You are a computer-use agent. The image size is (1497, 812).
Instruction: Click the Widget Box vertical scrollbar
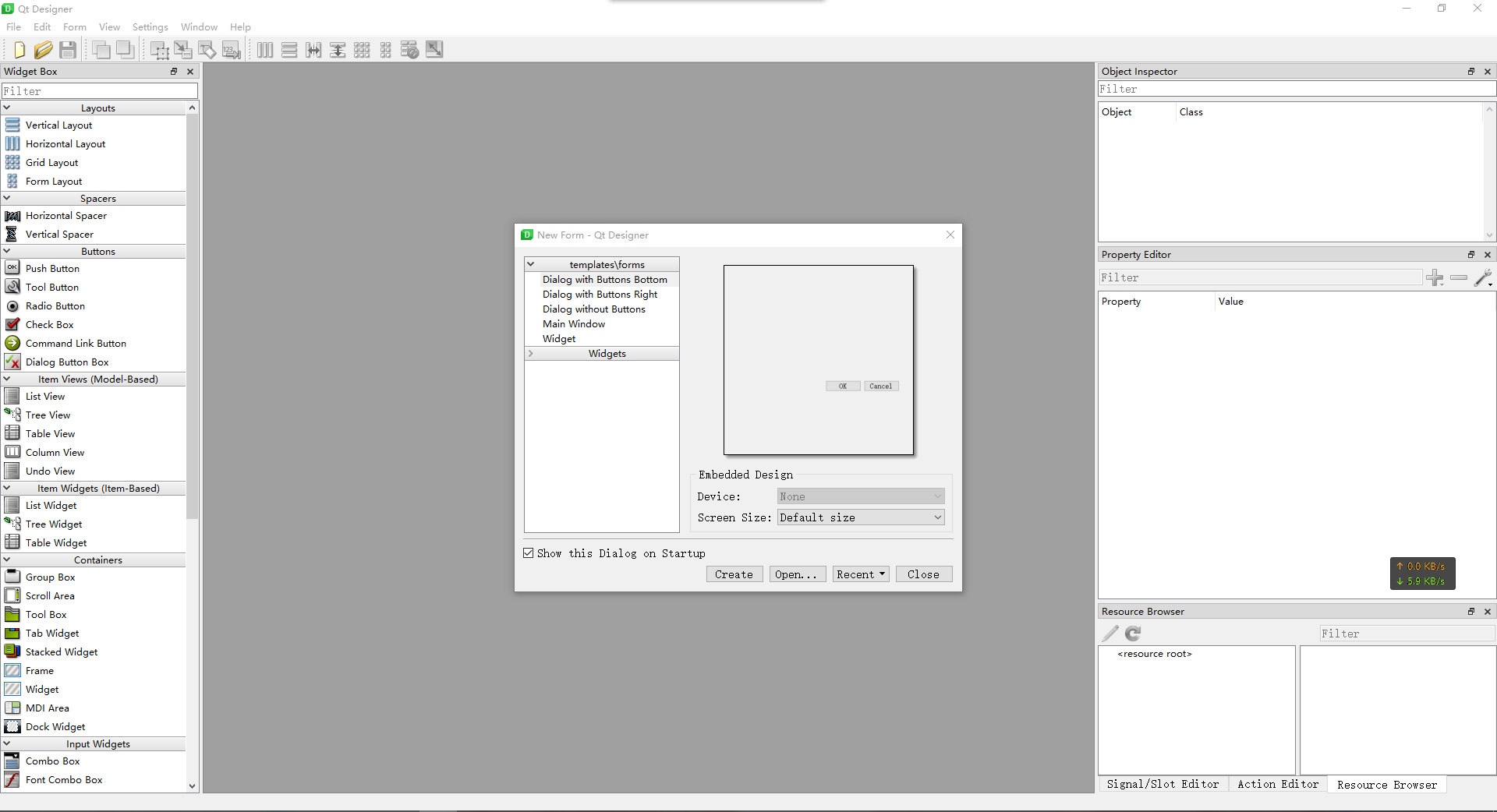pyautogui.click(x=193, y=316)
